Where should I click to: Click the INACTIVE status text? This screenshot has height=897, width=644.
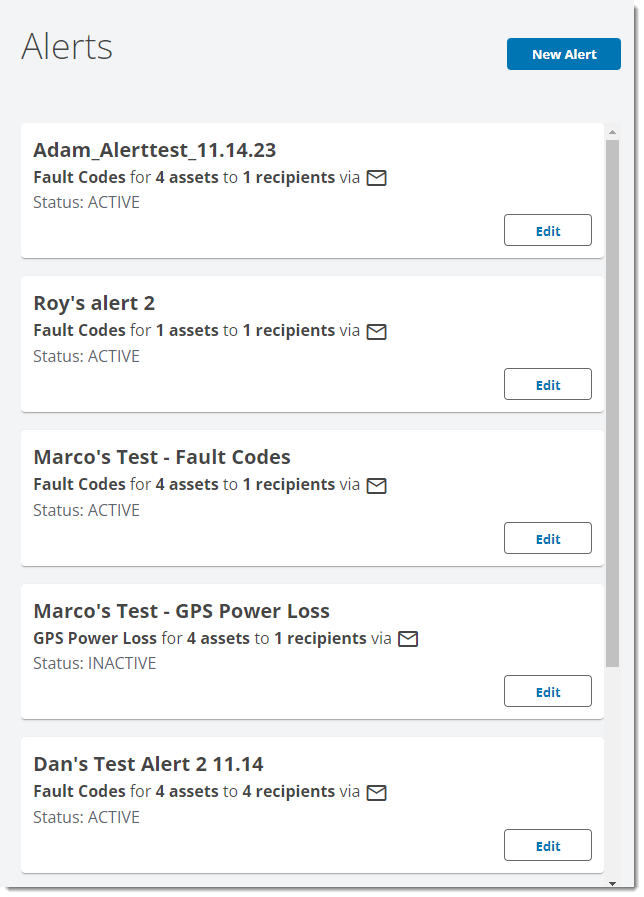pos(122,664)
